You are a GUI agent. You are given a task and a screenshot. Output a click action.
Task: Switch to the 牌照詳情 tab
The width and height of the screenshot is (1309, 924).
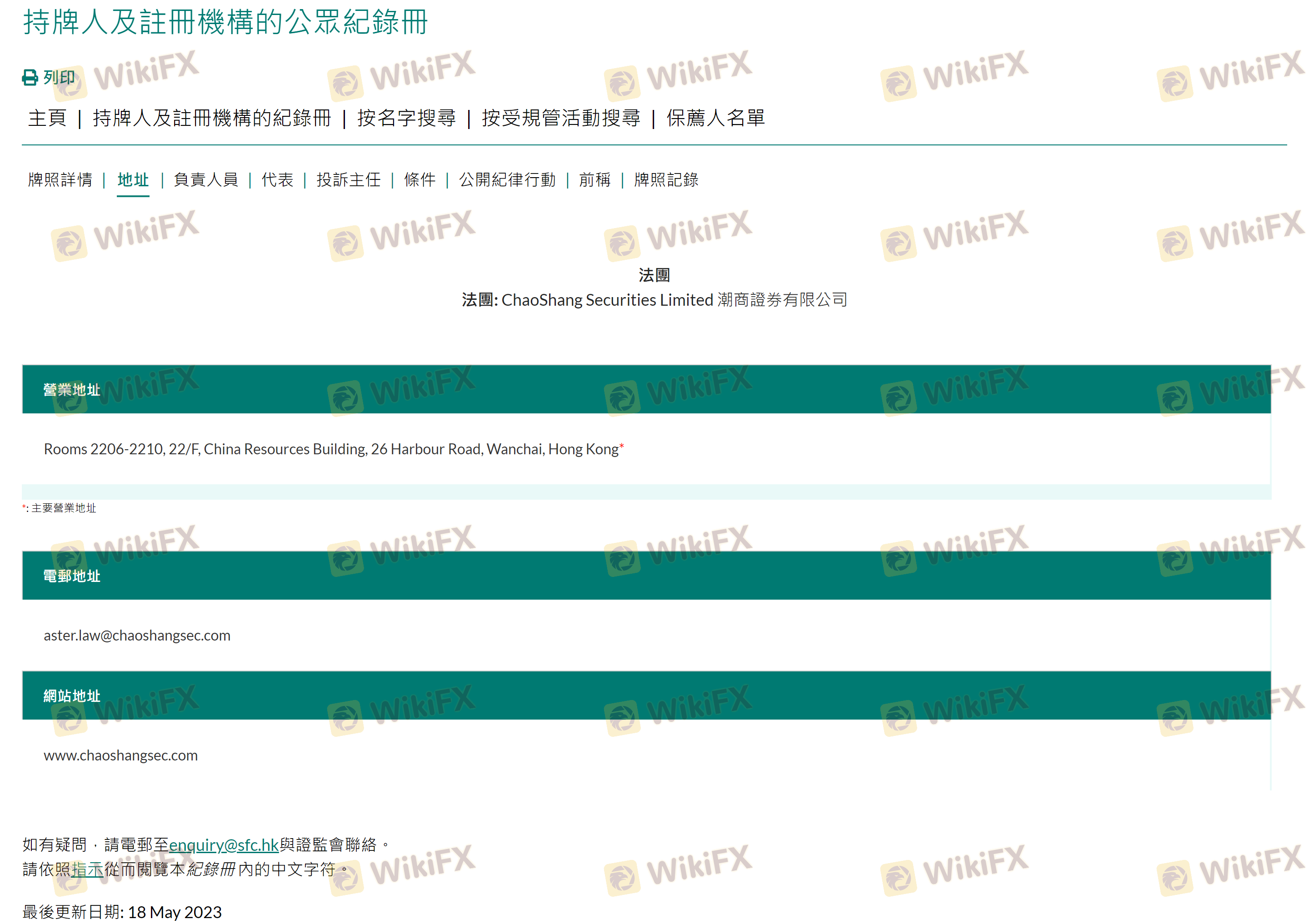point(60,180)
